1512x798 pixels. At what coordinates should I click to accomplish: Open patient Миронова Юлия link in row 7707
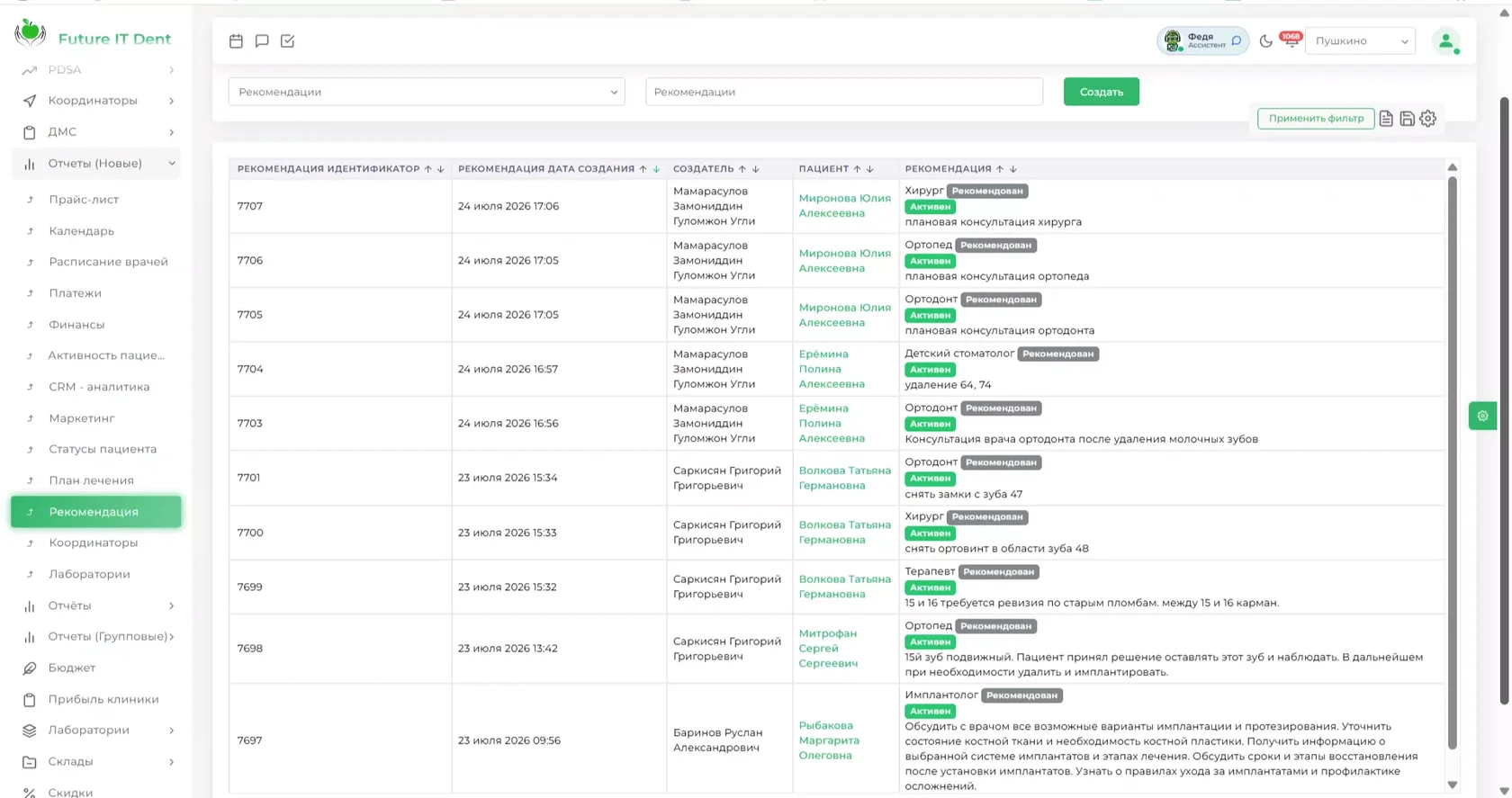(844, 206)
